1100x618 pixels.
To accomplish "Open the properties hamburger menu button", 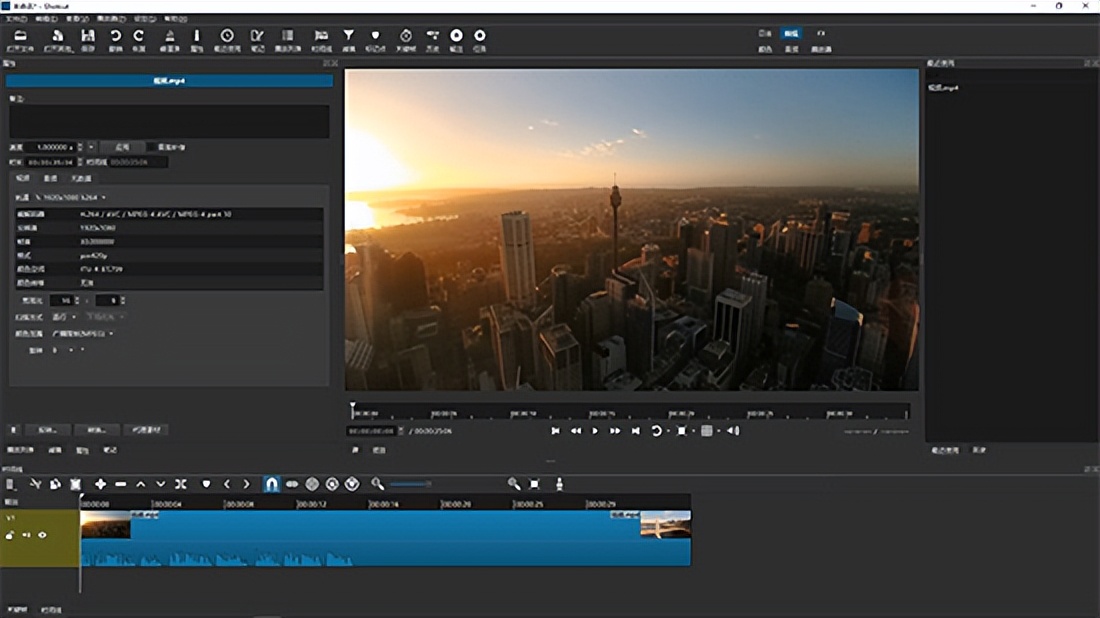I will (13, 430).
